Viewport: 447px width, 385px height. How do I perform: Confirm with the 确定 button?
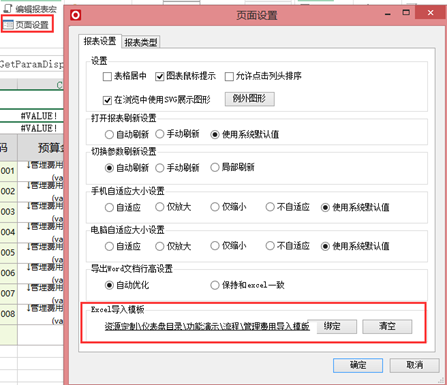pos(358,365)
